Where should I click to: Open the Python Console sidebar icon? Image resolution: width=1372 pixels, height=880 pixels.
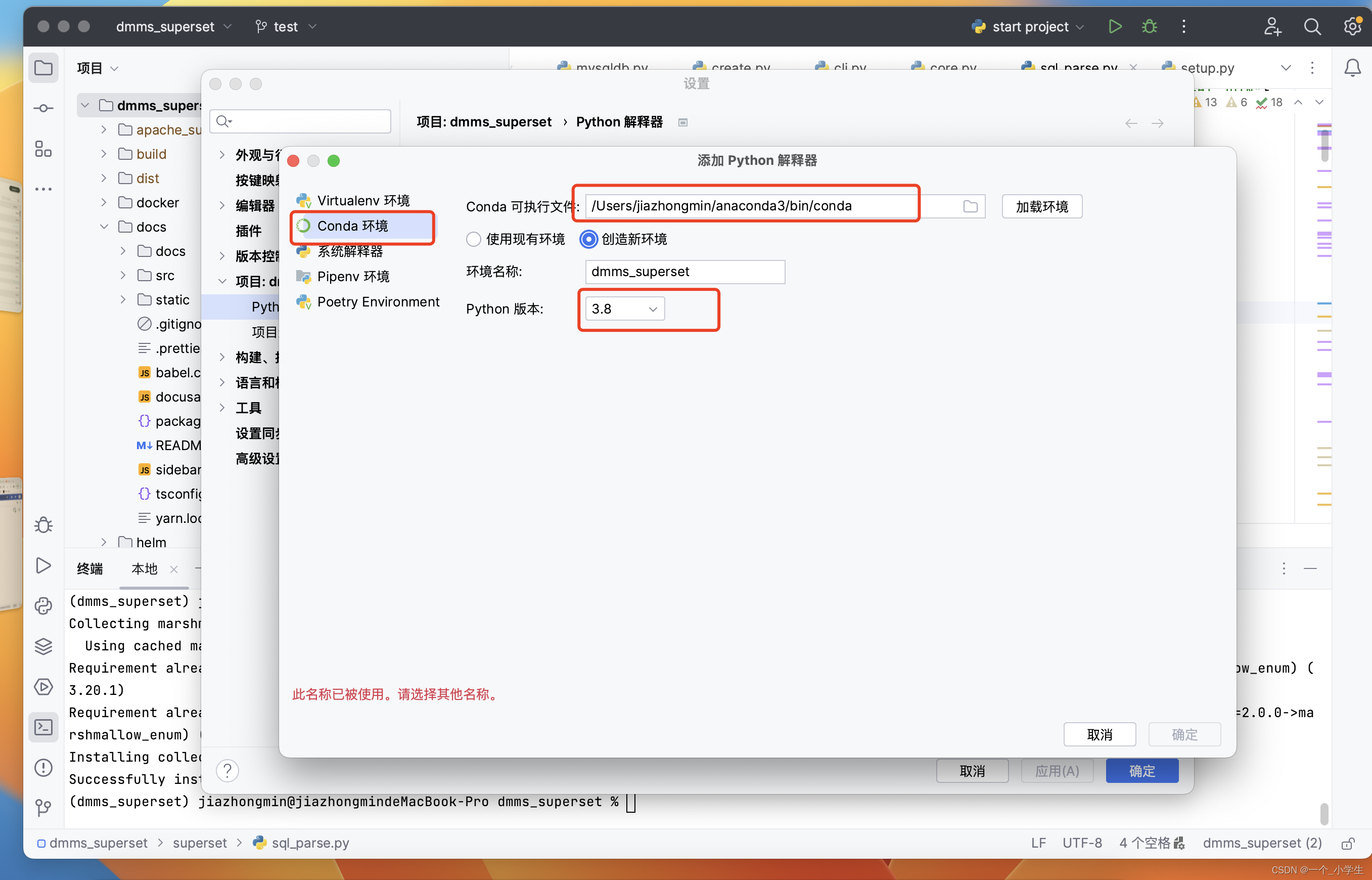coord(43,606)
